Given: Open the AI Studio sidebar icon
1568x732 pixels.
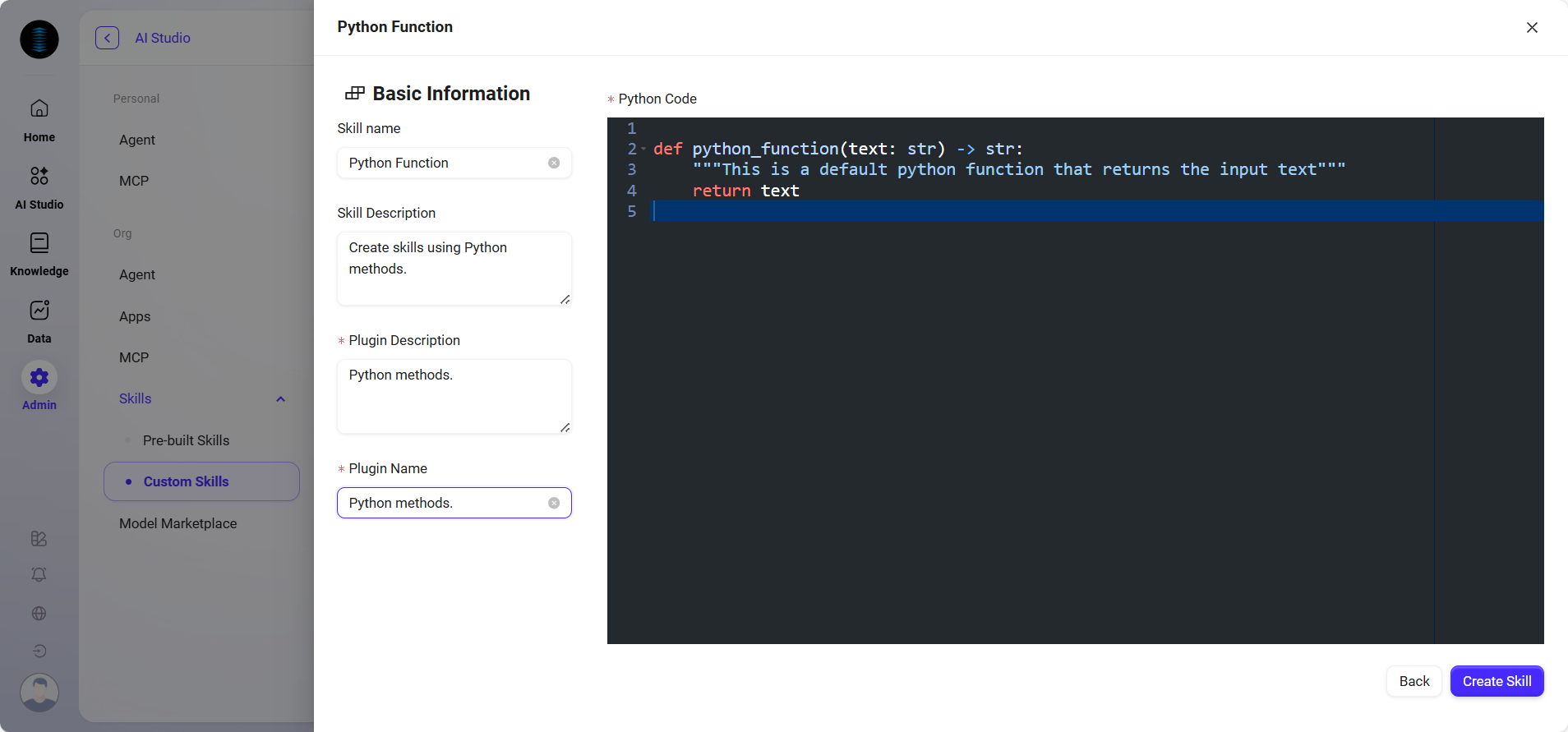Looking at the screenshot, I should (x=39, y=176).
